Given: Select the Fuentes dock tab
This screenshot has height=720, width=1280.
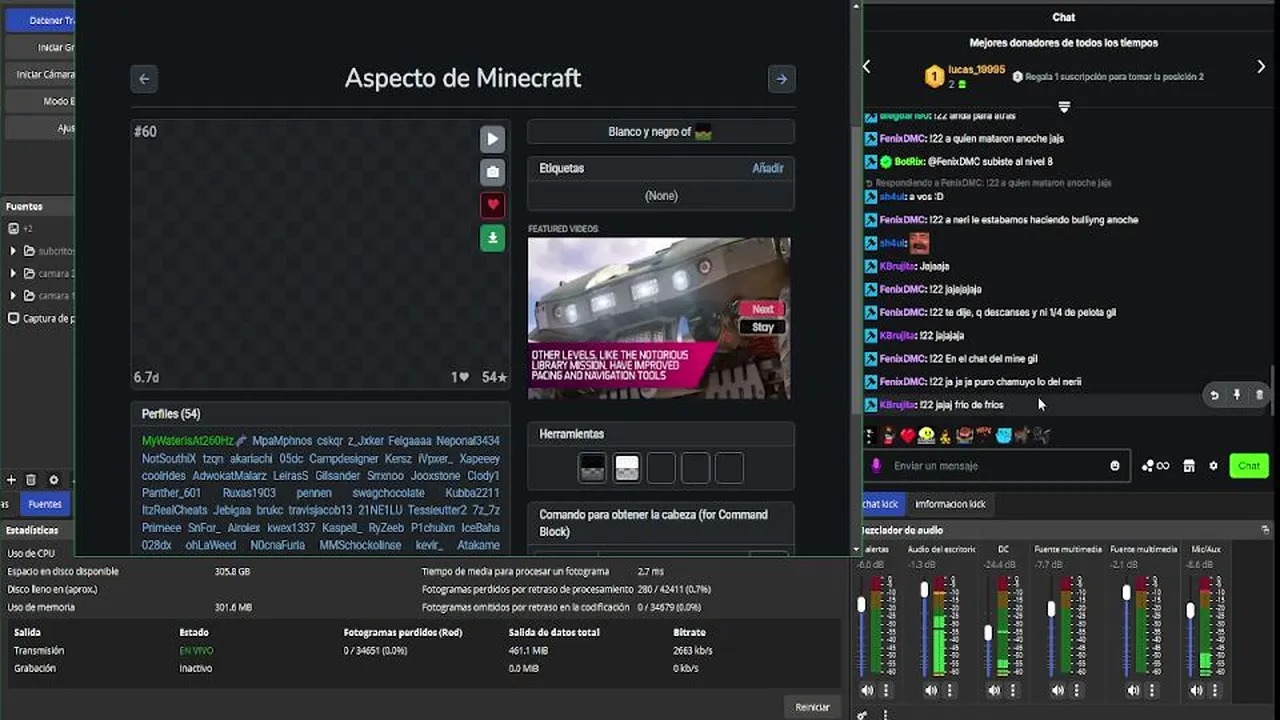Looking at the screenshot, I should click(44, 504).
